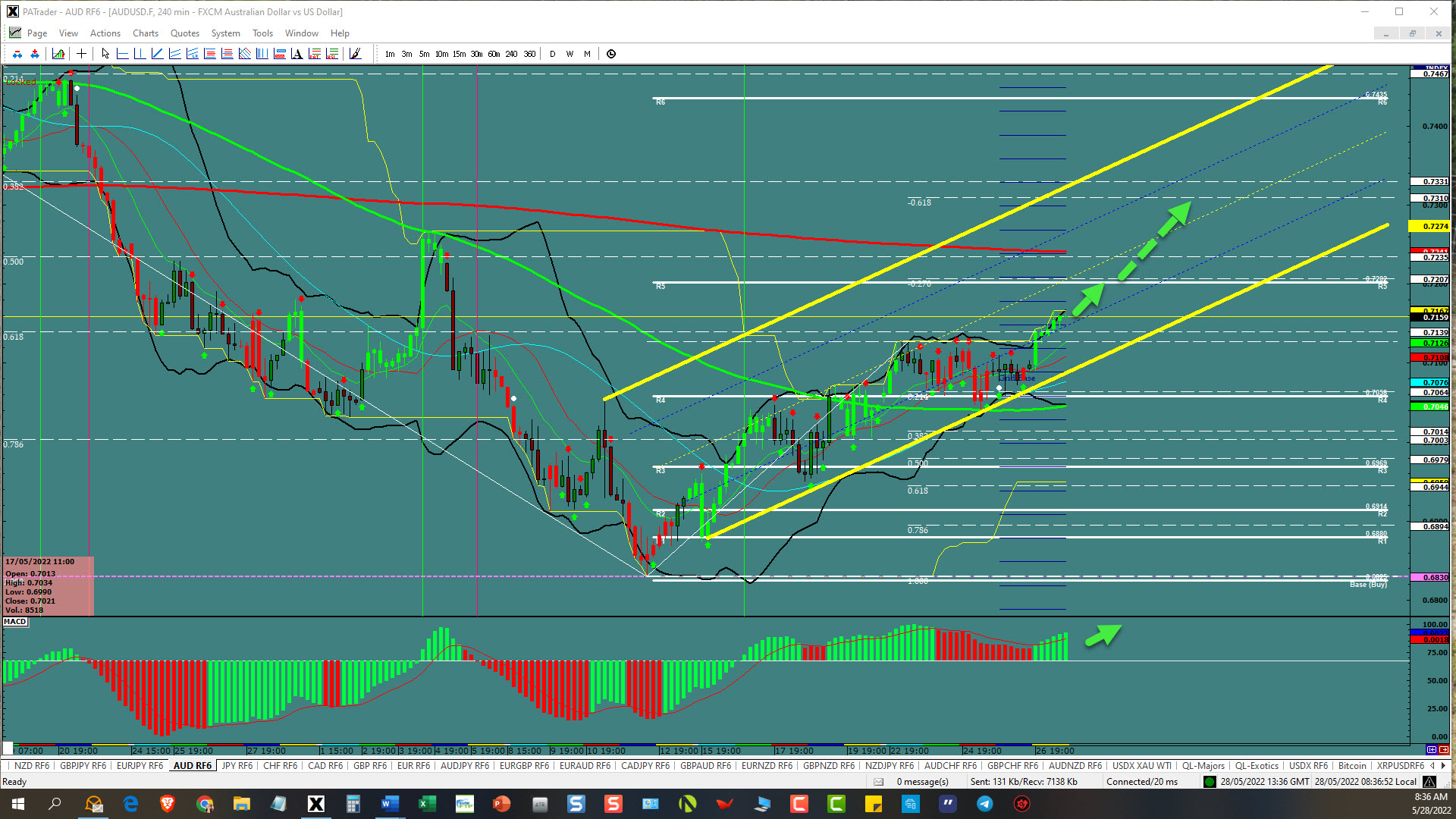Image resolution: width=1456 pixels, height=819 pixels.
Task: Open the Window menu
Action: coord(302,33)
